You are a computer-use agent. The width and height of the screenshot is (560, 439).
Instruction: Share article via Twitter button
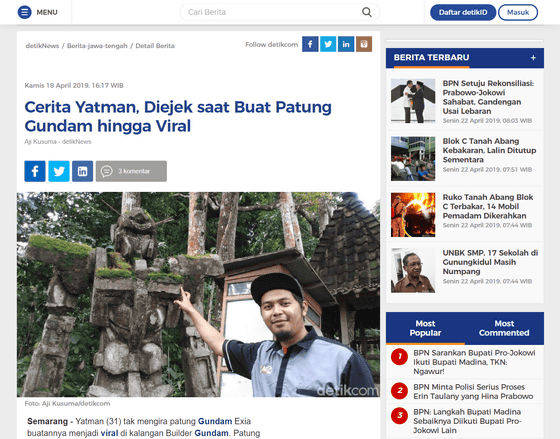point(59,171)
